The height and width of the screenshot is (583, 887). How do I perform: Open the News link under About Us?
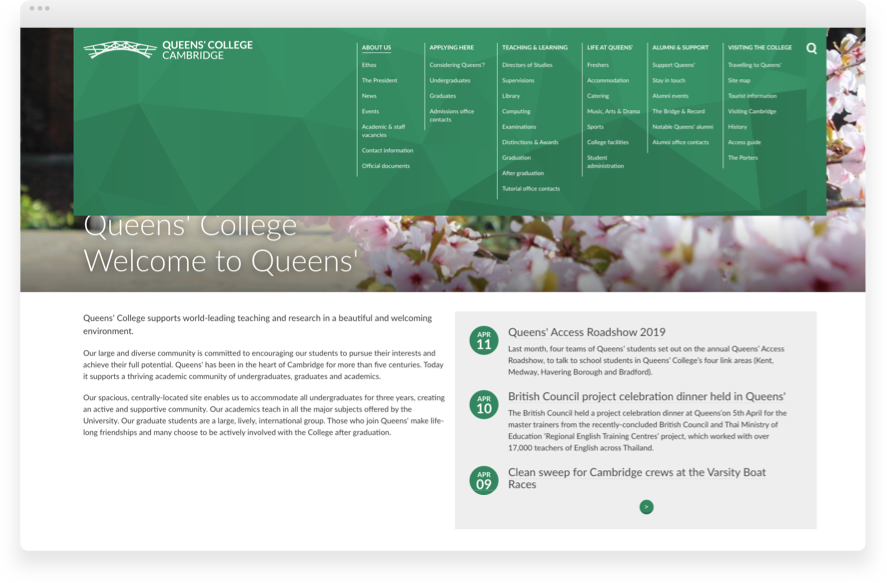[x=369, y=96]
